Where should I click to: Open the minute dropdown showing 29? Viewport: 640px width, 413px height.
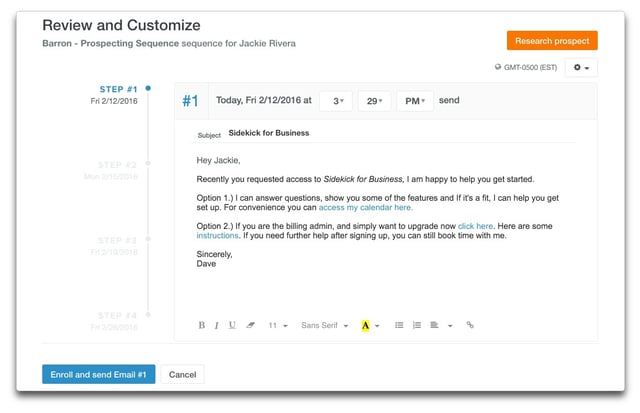[x=374, y=101]
